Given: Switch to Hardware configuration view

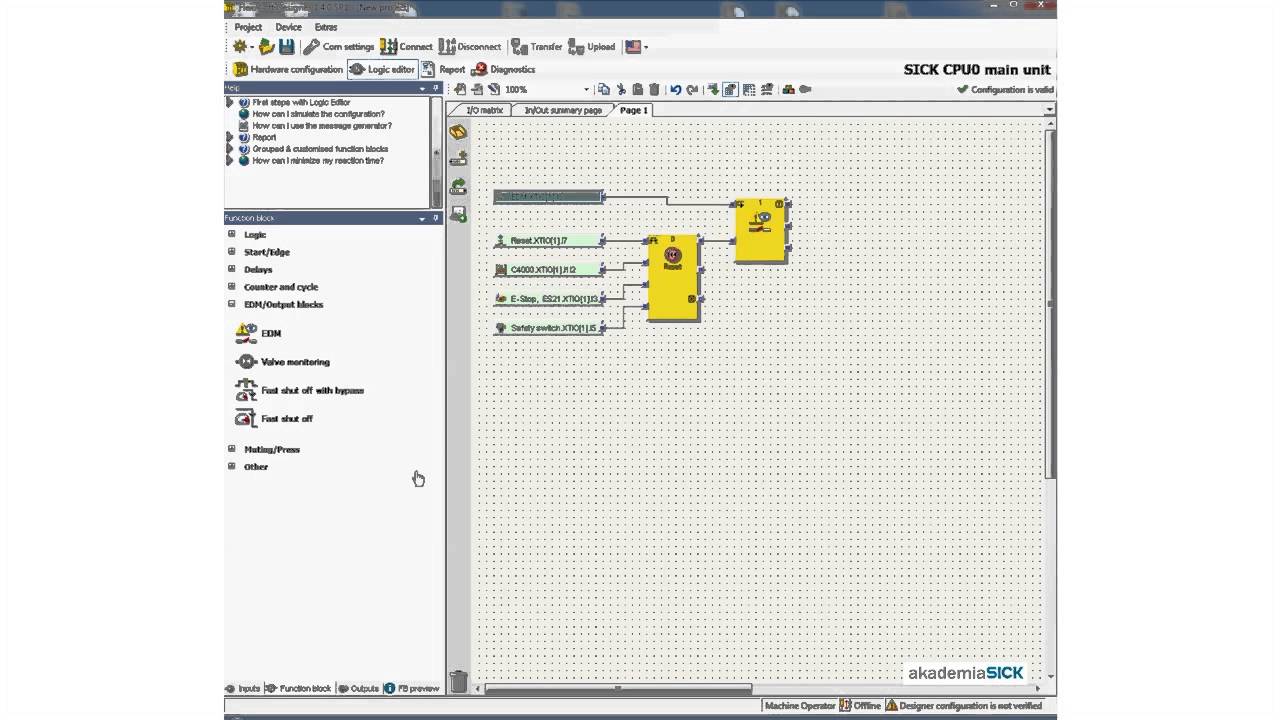Looking at the screenshot, I should coord(288,69).
